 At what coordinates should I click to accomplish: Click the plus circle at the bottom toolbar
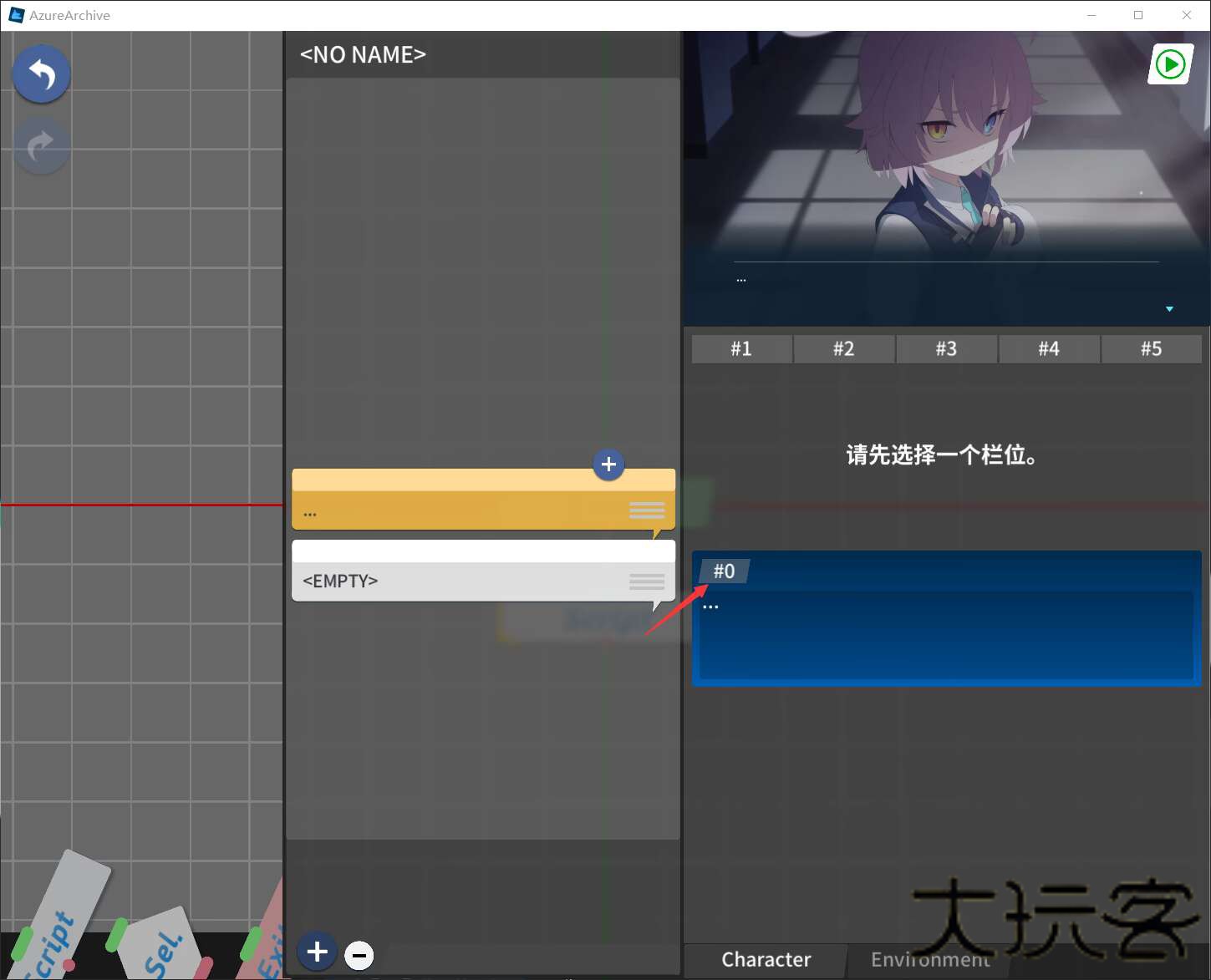pyautogui.click(x=317, y=952)
